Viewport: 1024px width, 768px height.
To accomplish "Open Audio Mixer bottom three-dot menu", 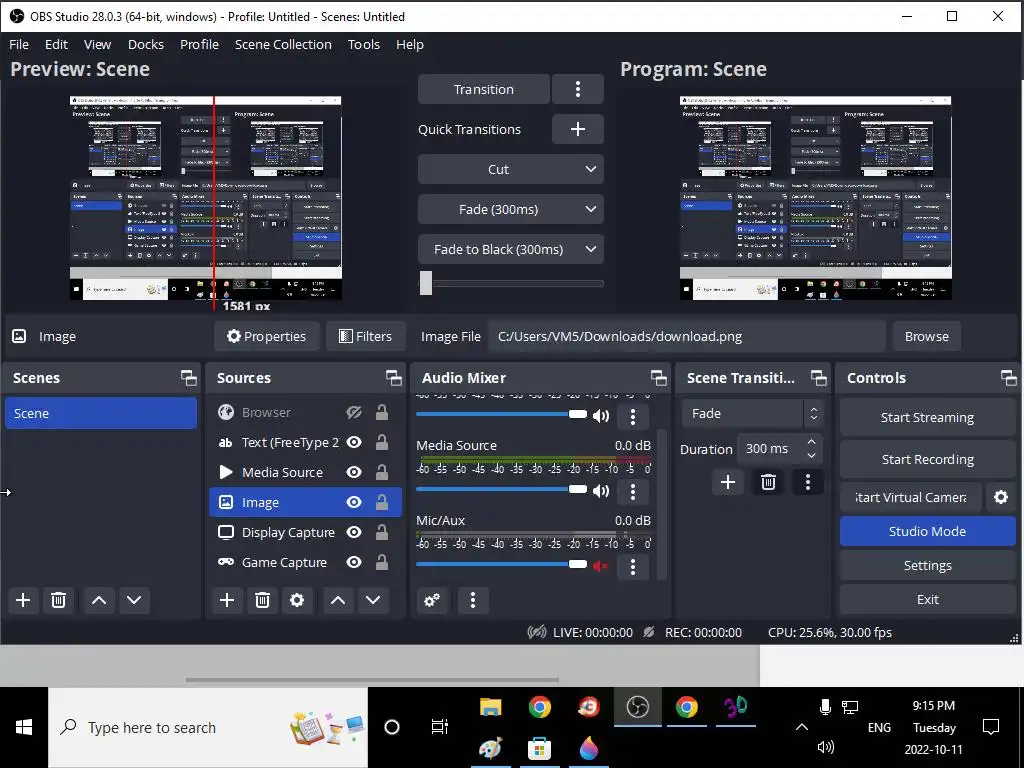I will [x=473, y=600].
